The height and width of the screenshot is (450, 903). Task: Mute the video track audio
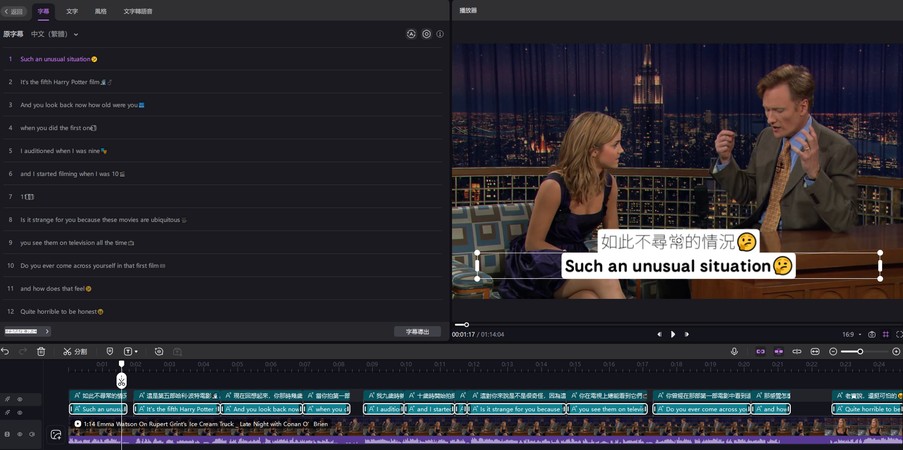point(32,434)
